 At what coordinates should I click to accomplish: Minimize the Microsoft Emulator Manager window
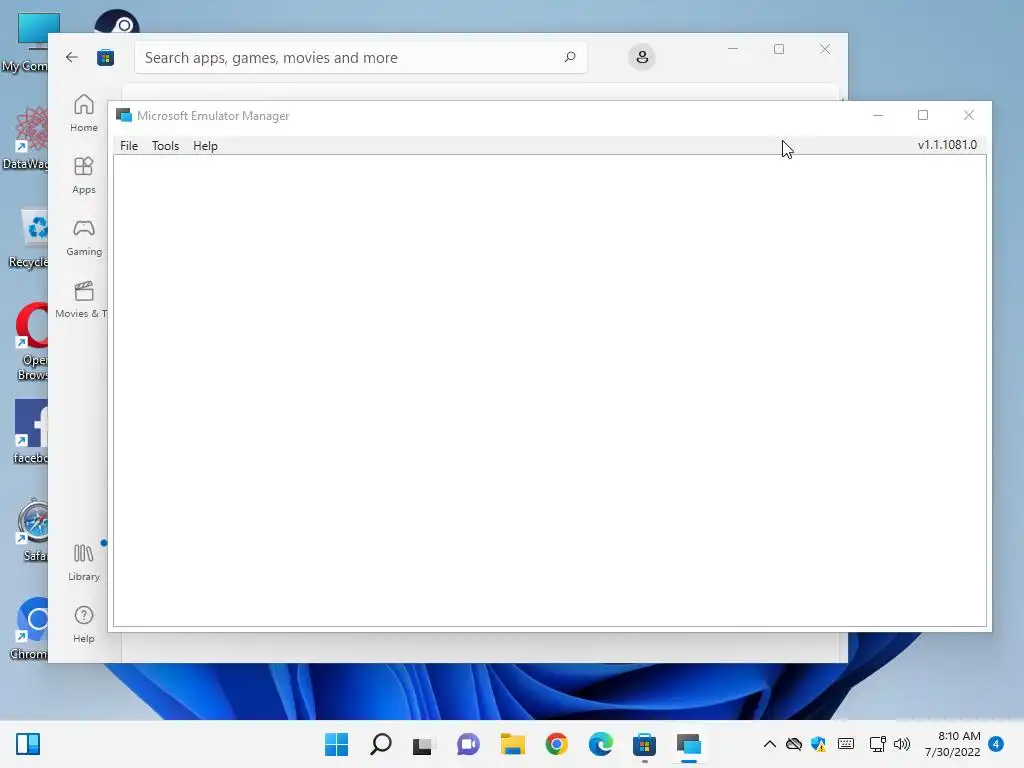tap(878, 116)
